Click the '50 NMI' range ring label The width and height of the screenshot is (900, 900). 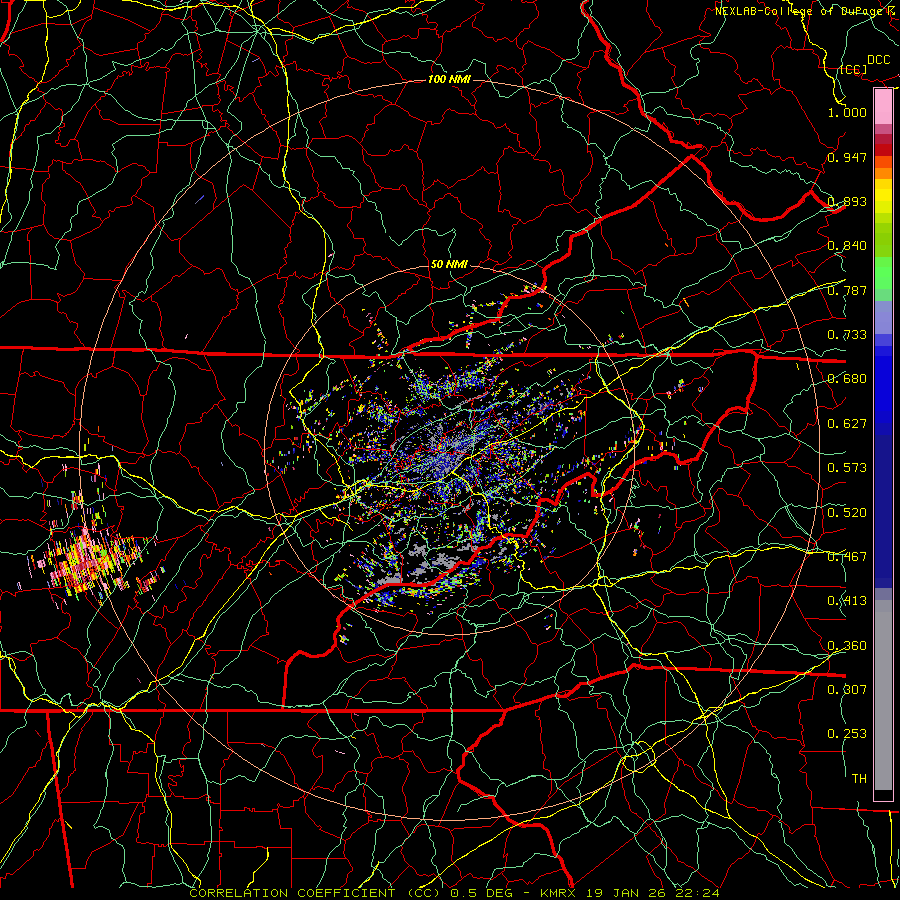coord(449,264)
